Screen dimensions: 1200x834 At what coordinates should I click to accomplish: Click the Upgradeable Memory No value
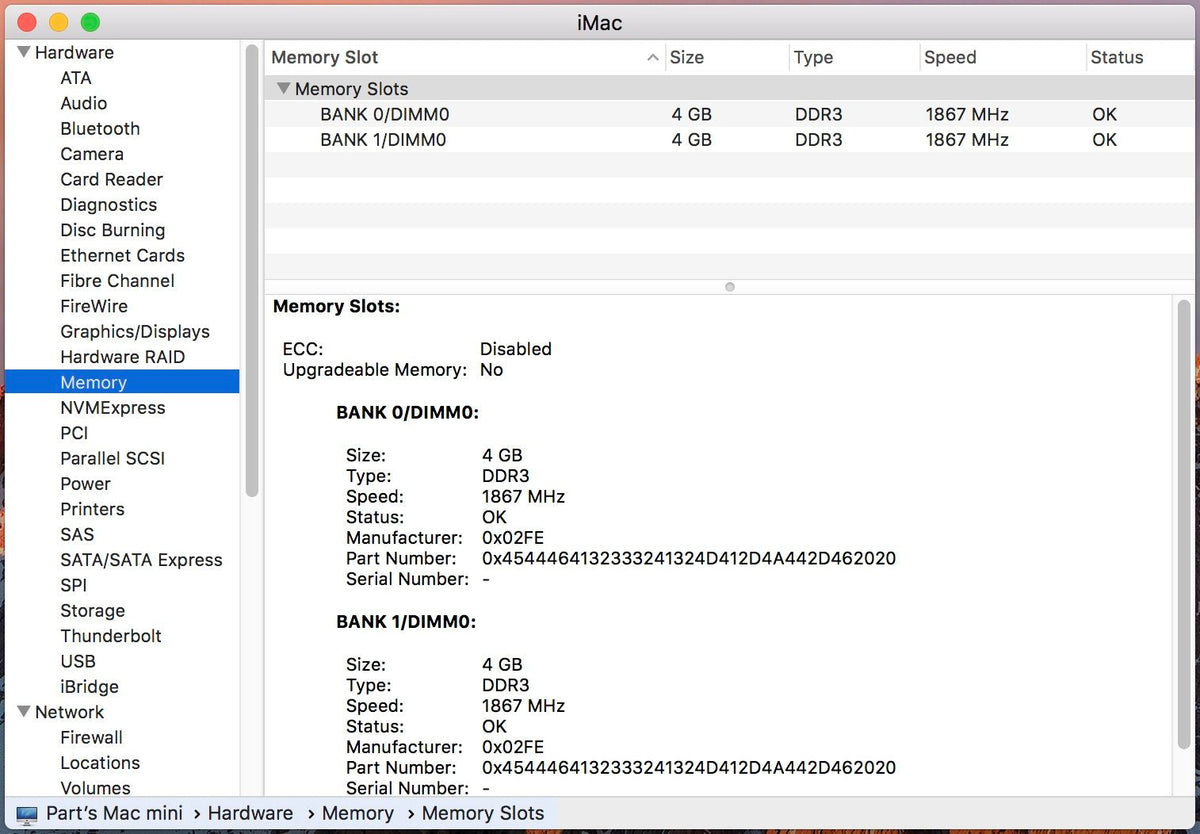[492, 370]
